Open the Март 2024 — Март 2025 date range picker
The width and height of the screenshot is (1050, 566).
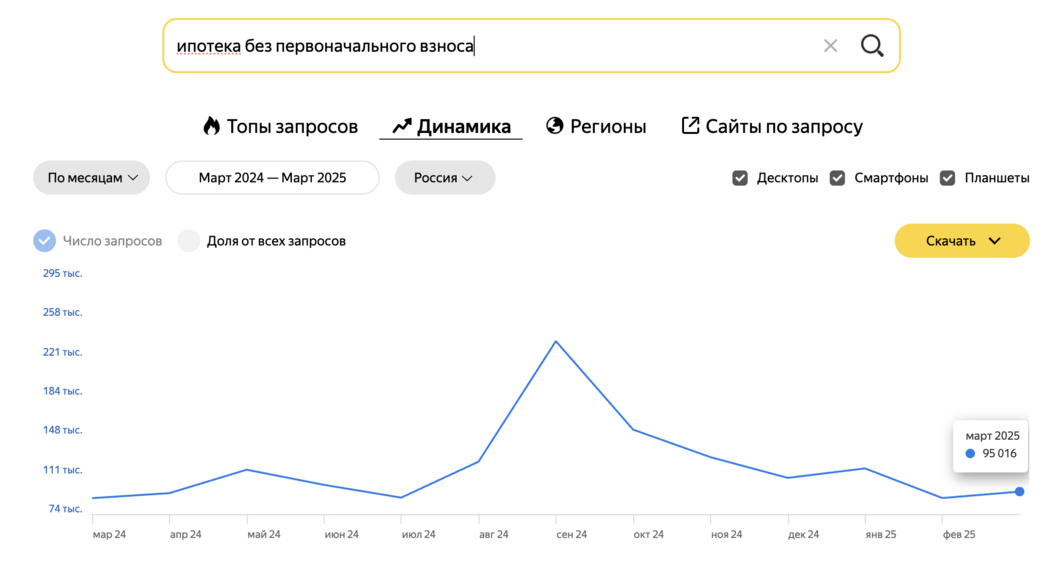click(x=273, y=178)
